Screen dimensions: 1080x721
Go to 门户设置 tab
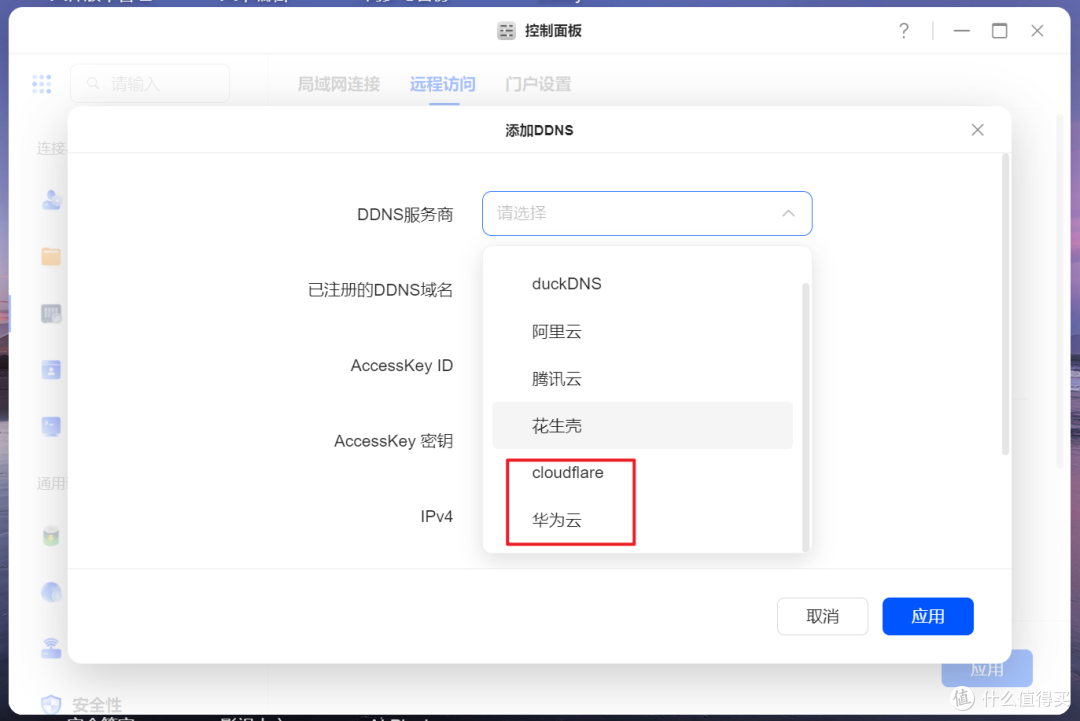[x=538, y=84]
